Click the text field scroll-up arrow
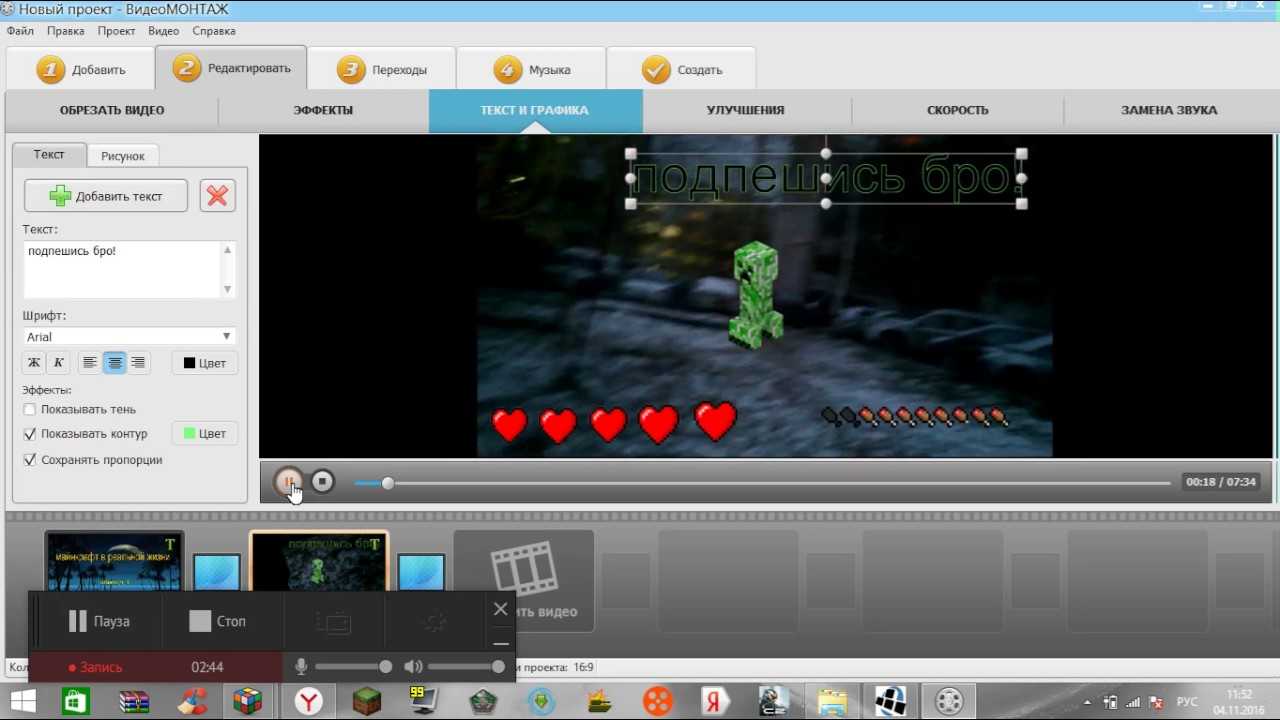1280x720 pixels. tap(227, 250)
